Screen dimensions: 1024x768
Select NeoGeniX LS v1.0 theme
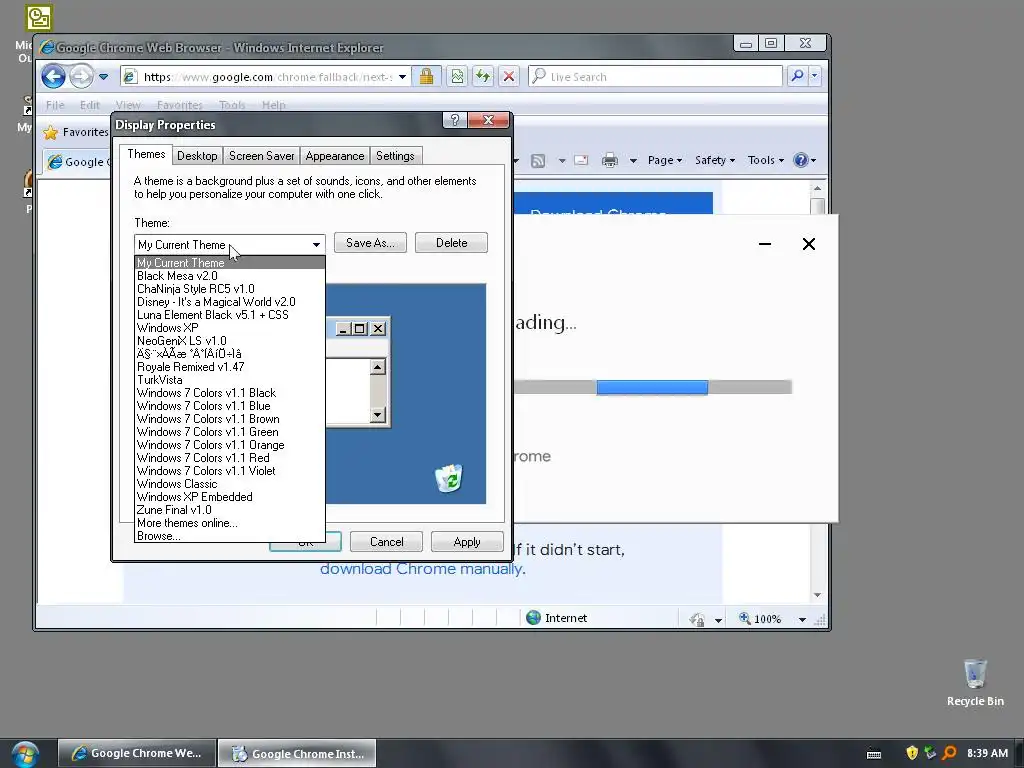pos(229,341)
